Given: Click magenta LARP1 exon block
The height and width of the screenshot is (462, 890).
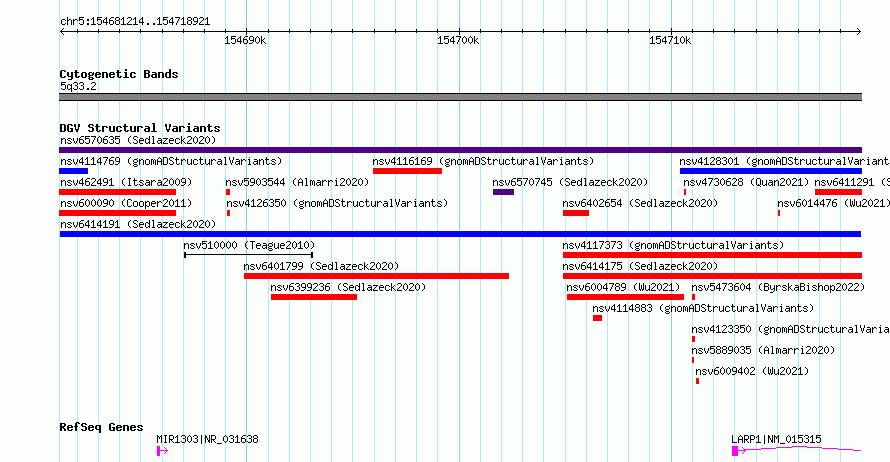Looking at the screenshot, I should (x=735, y=451).
